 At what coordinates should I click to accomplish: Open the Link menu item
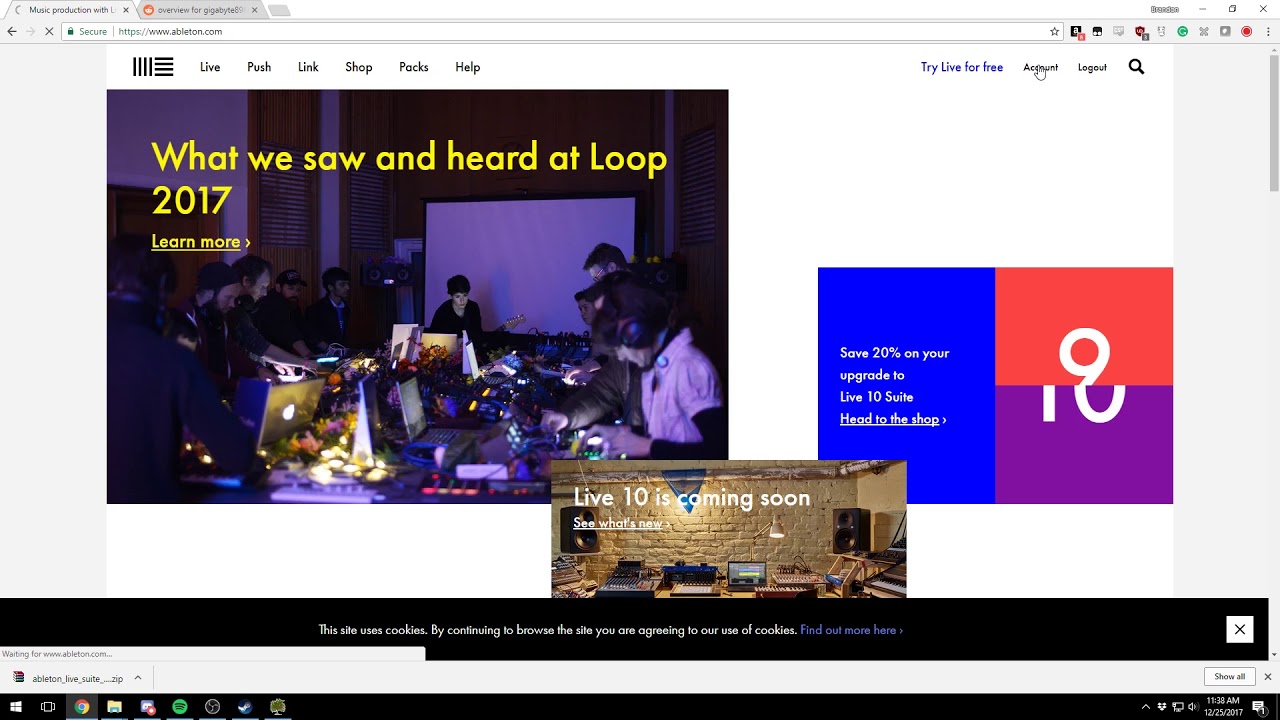click(x=308, y=67)
